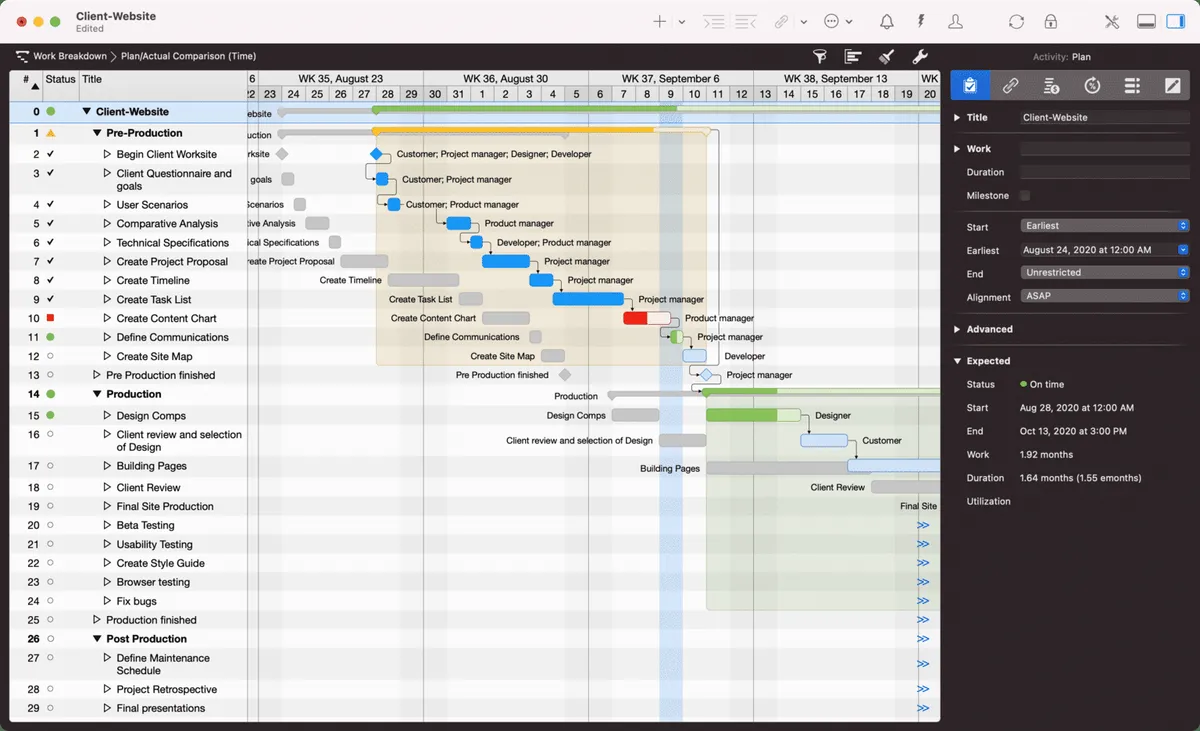Viewport: 1200px width, 731px height.
Task: Click the filter funnel icon
Action: pyautogui.click(x=820, y=57)
